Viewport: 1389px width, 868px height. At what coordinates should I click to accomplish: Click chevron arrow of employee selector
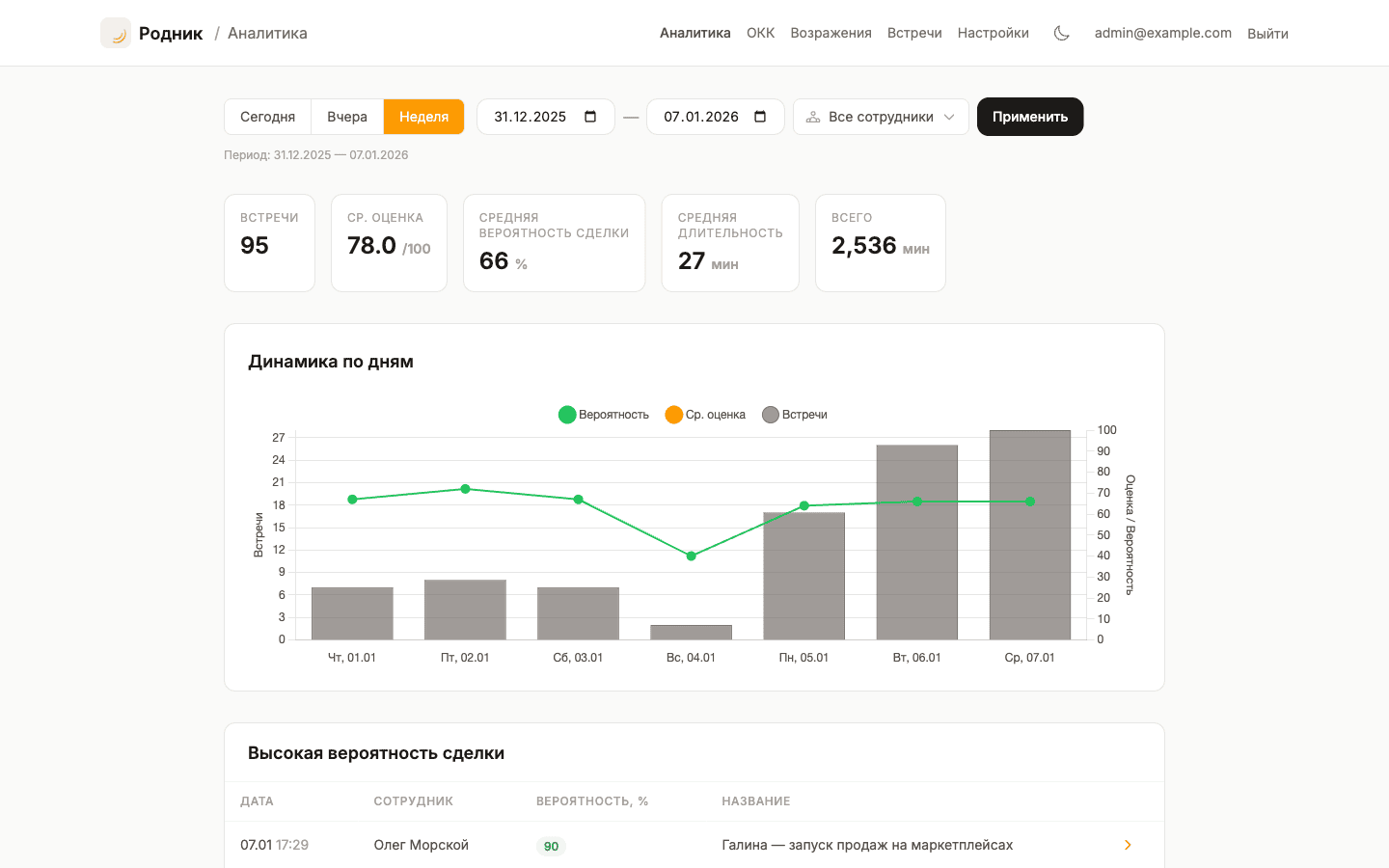coord(949,117)
